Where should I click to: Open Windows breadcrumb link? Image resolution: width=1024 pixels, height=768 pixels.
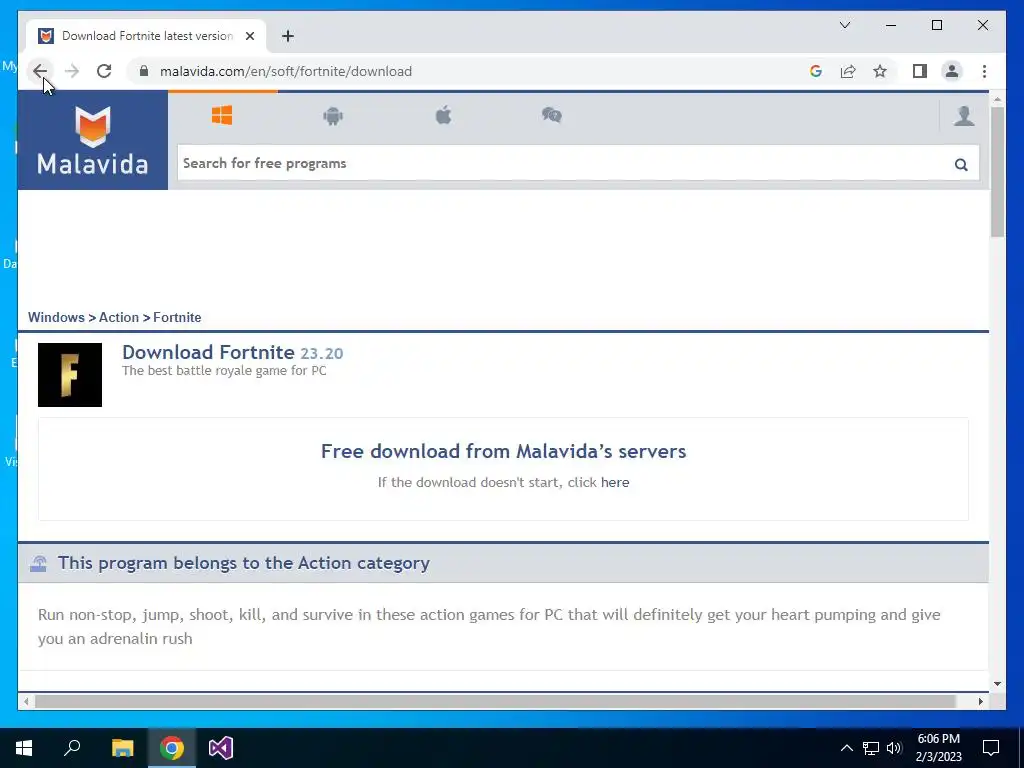click(x=56, y=317)
